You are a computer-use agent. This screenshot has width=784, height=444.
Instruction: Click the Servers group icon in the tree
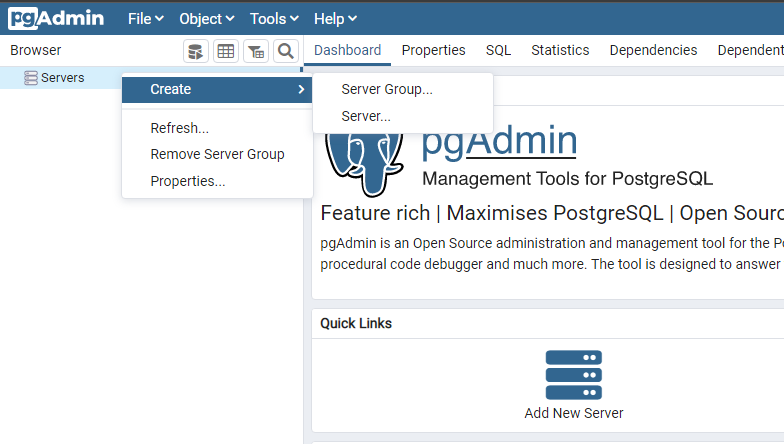(31, 78)
